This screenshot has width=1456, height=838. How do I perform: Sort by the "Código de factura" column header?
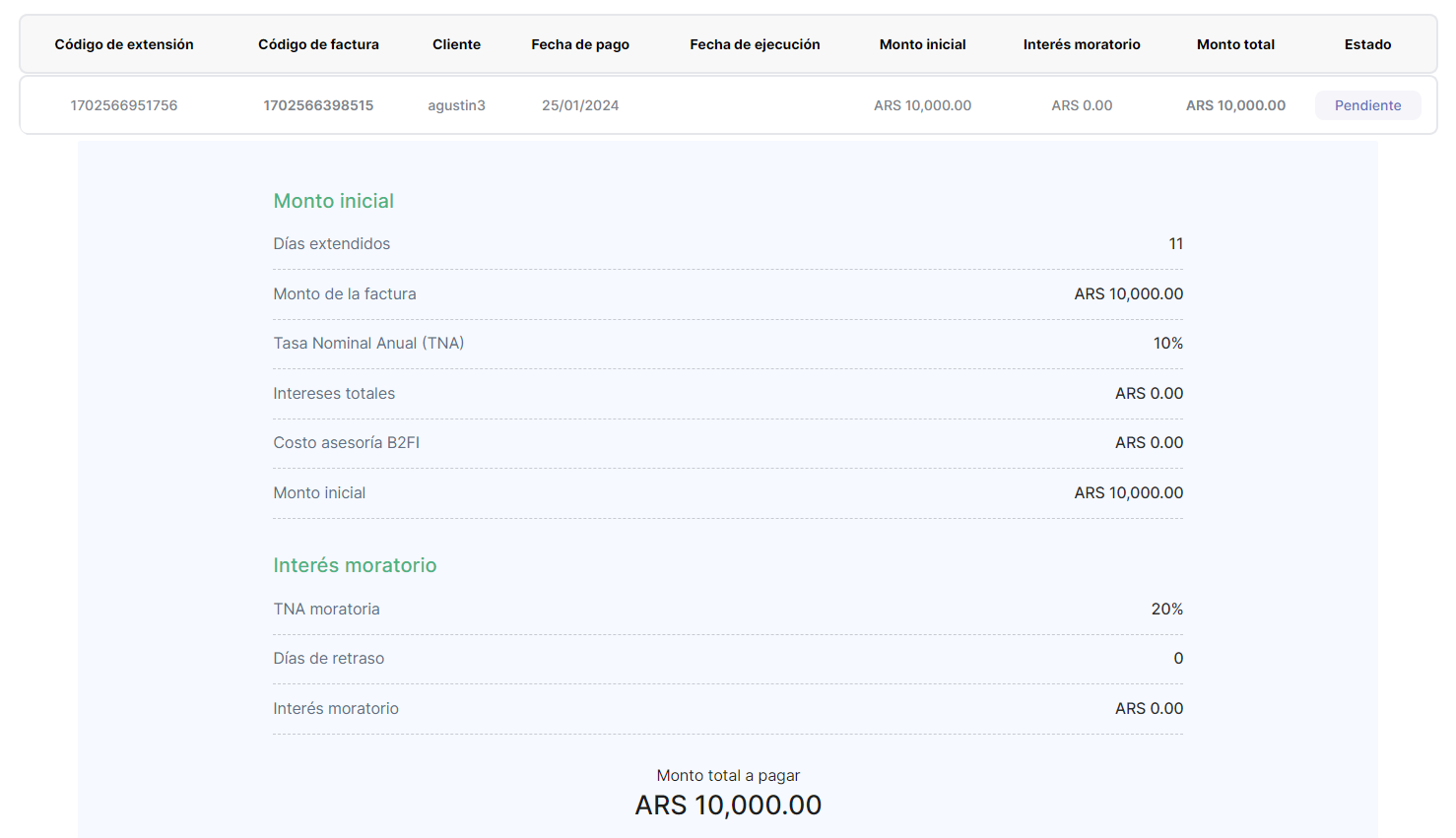pyautogui.click(x=318, y=44)
